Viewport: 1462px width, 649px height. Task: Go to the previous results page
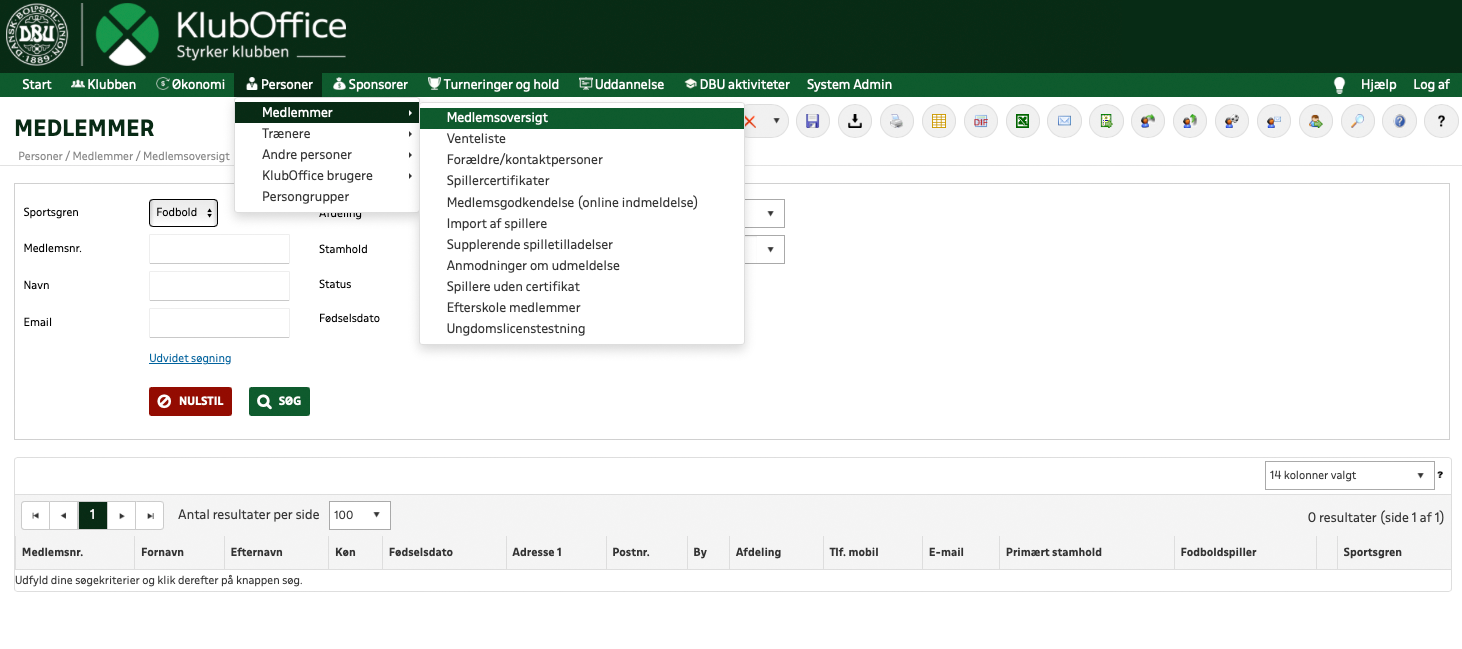tap(64, 515)
